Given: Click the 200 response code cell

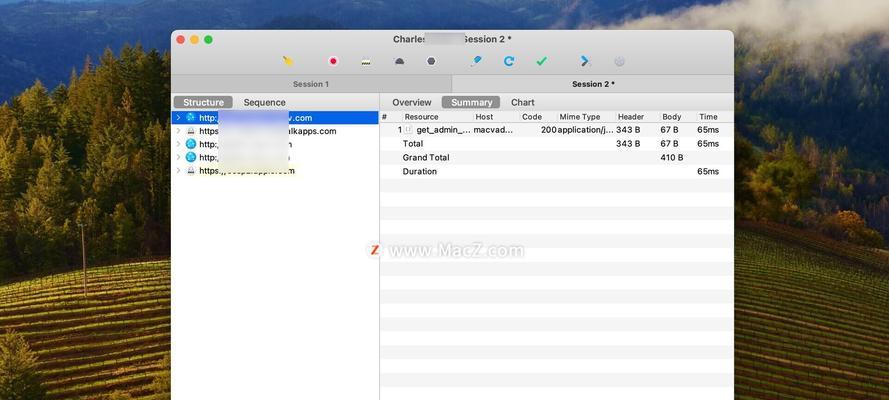Looking at the screenshot, I should pyautogui.click(x=548, y=130).
